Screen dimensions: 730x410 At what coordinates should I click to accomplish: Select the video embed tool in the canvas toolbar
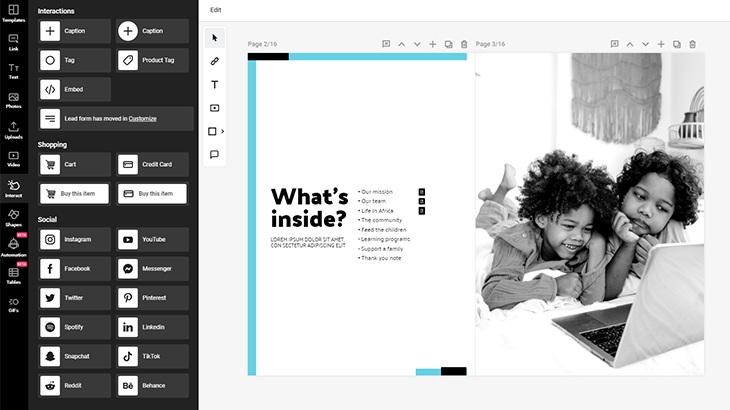click(x=214, y=108)
